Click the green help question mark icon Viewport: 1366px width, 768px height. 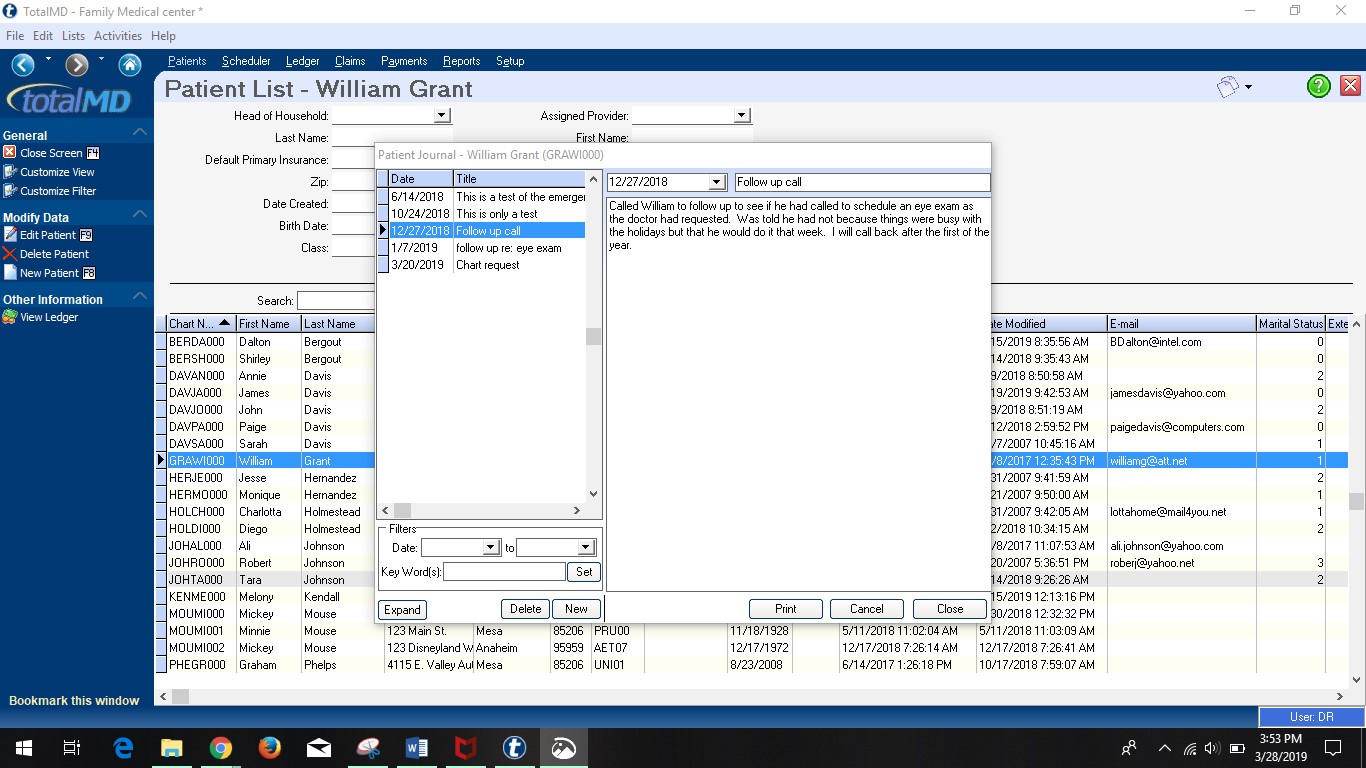coord(1319,86)
